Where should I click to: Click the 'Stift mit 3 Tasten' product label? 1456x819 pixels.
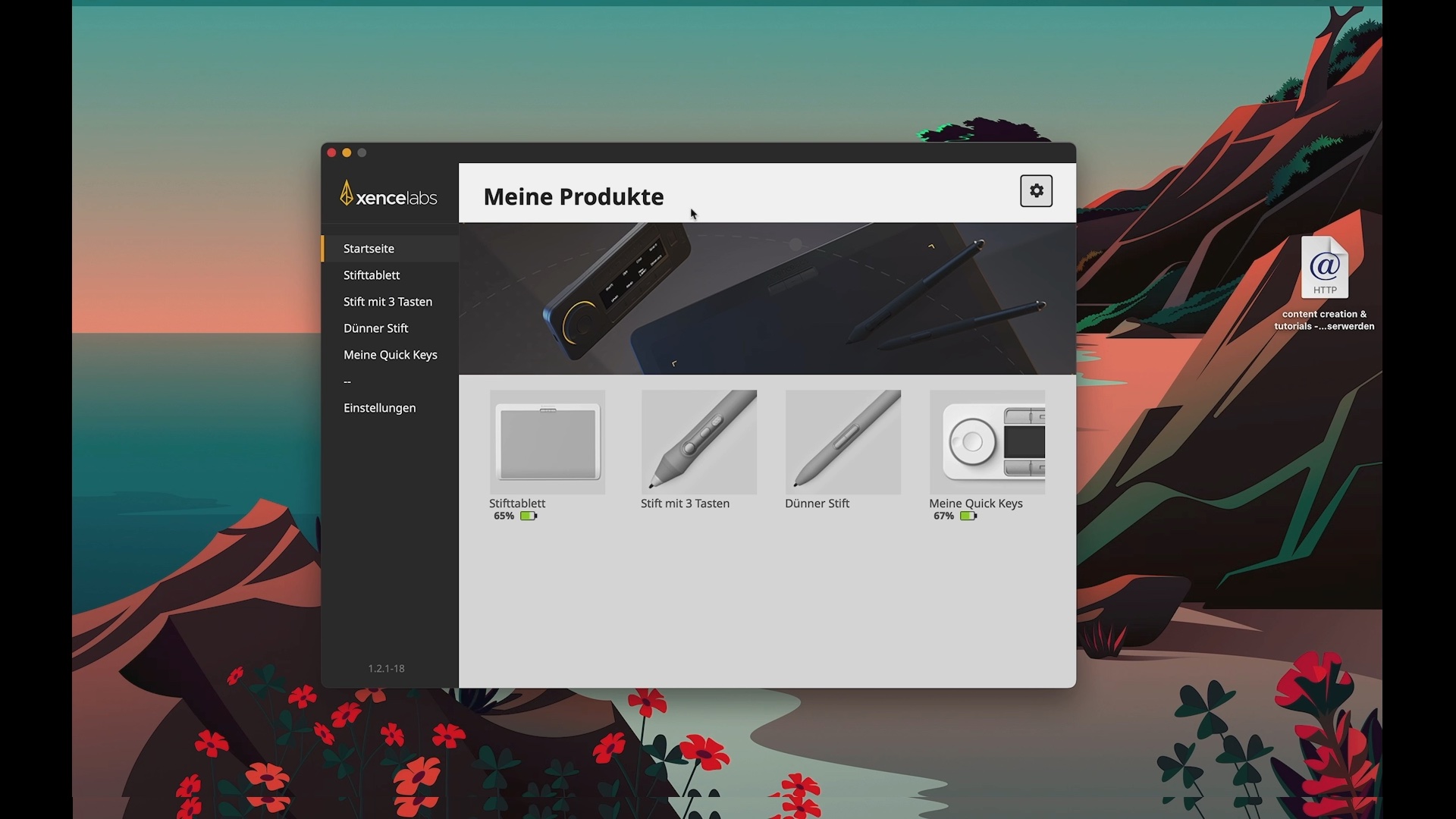[x=686, y=504]
